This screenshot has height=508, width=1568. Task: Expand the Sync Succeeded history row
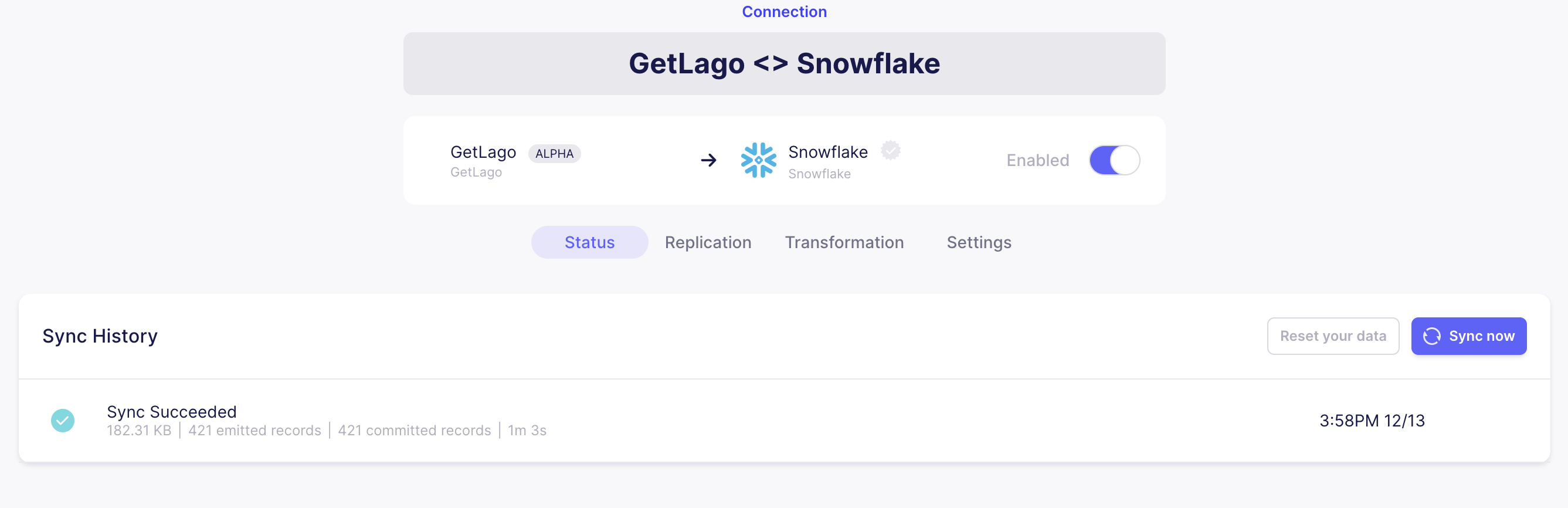coord(784,420)
